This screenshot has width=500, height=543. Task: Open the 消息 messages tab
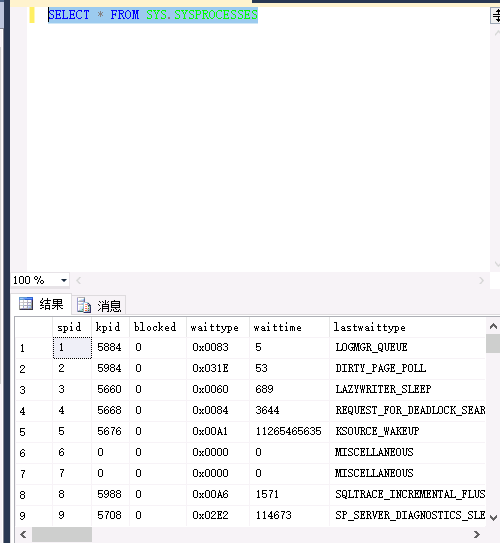click(x=99, y=305)
